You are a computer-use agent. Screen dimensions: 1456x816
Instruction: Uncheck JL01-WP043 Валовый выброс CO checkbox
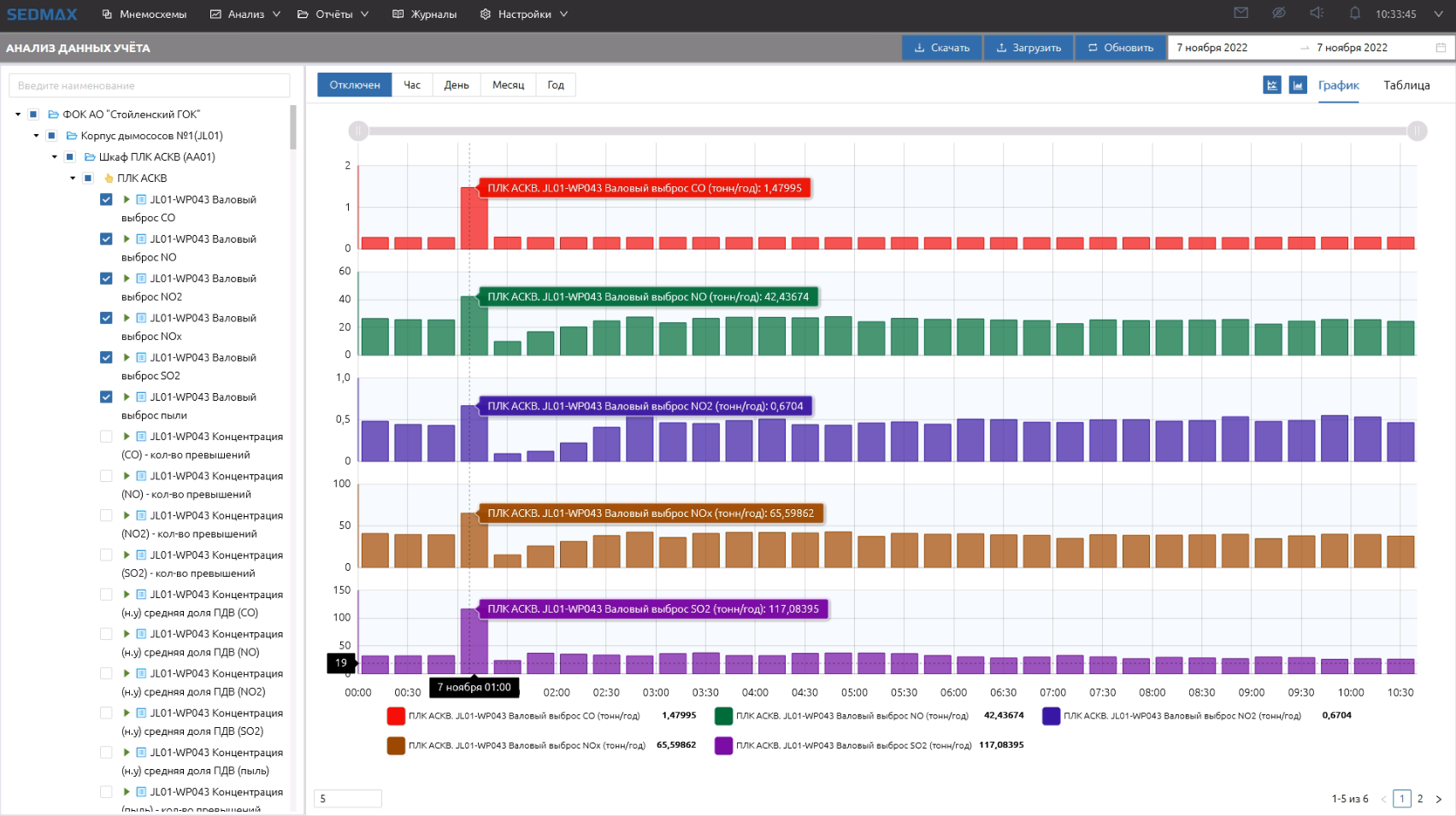[106, 200]
